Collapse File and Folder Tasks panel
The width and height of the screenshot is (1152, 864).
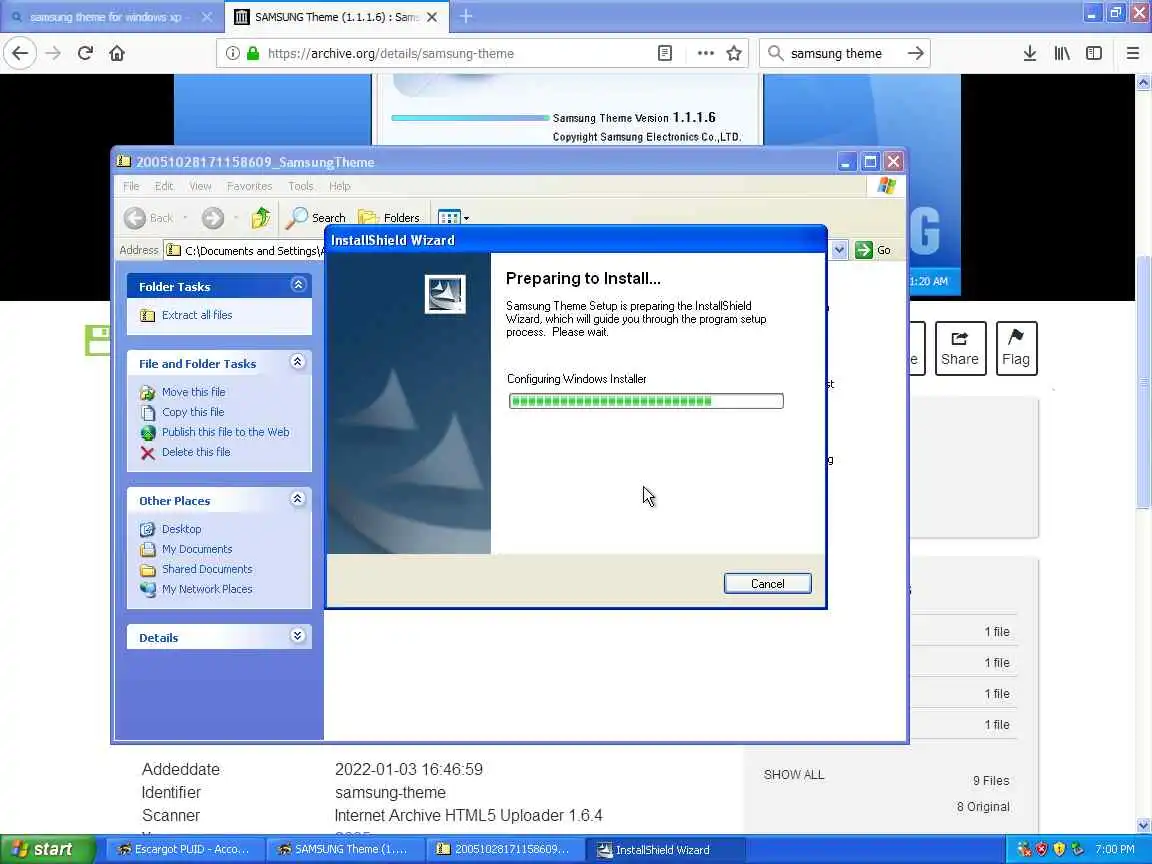click(x=298, y=361)
